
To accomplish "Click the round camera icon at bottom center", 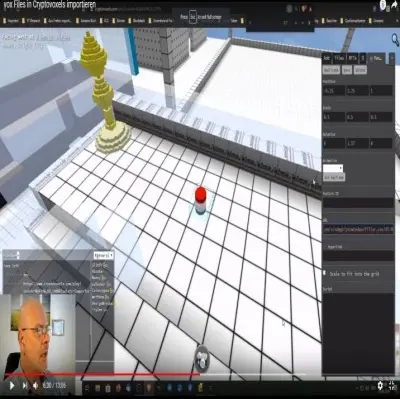I will 202,359.
